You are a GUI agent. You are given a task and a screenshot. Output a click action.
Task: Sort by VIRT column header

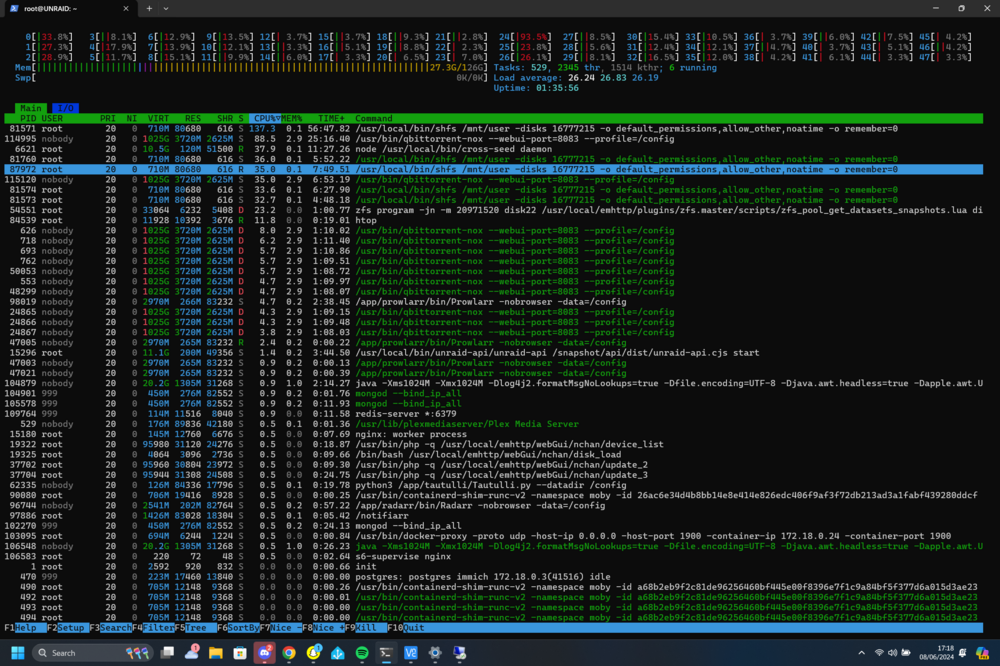click(158, 118)
